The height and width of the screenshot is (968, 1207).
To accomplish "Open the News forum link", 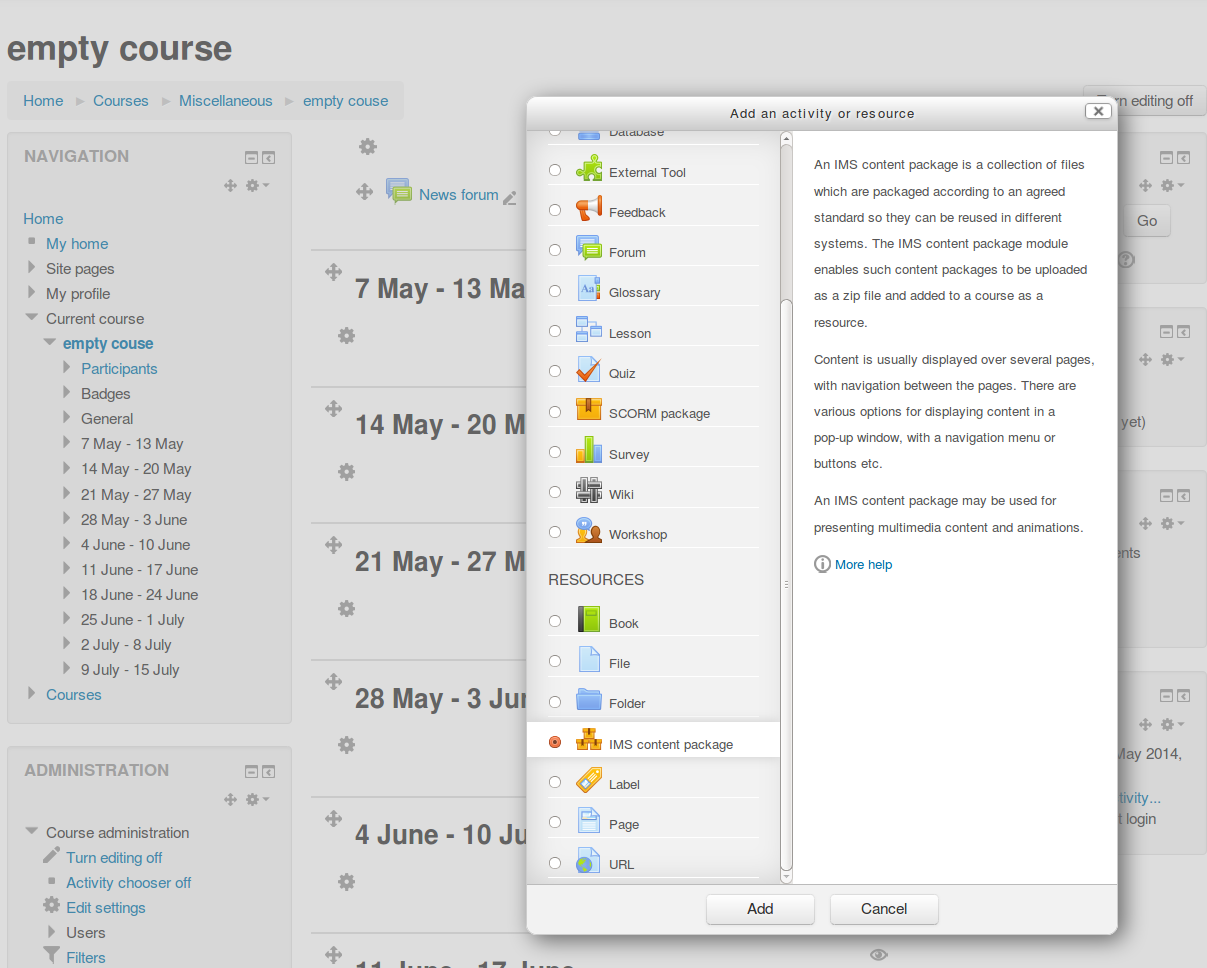I will (458, 195).
